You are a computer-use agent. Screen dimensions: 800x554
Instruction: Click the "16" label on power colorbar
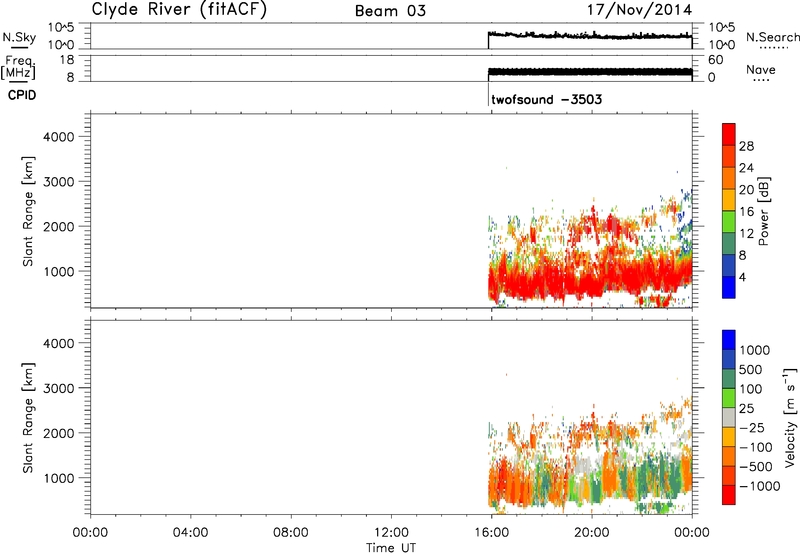[746, 211]
